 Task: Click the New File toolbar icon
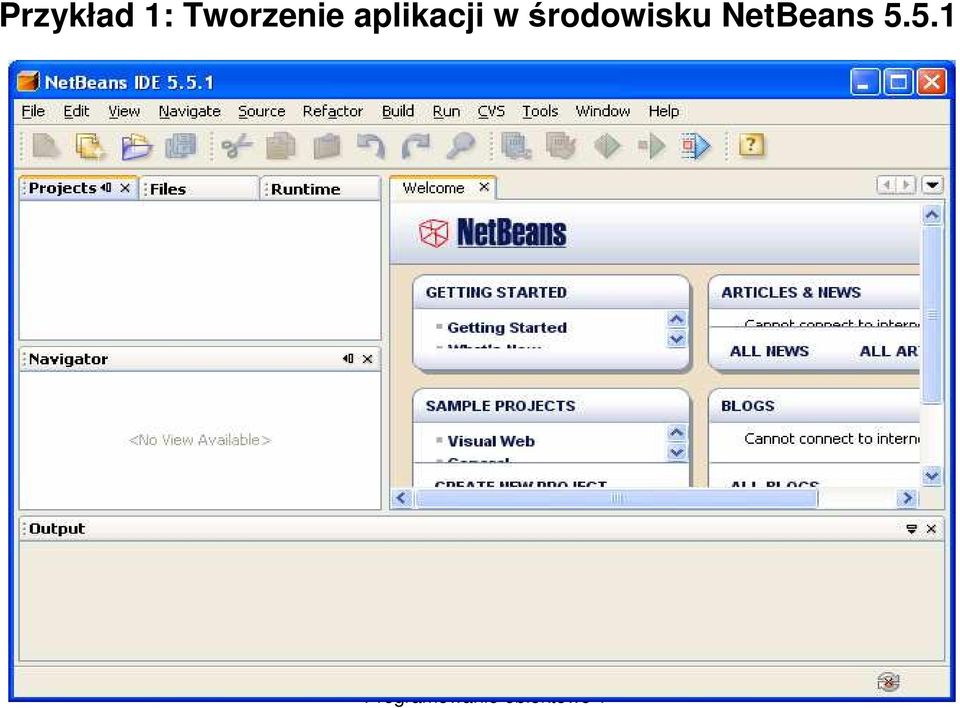46,147
